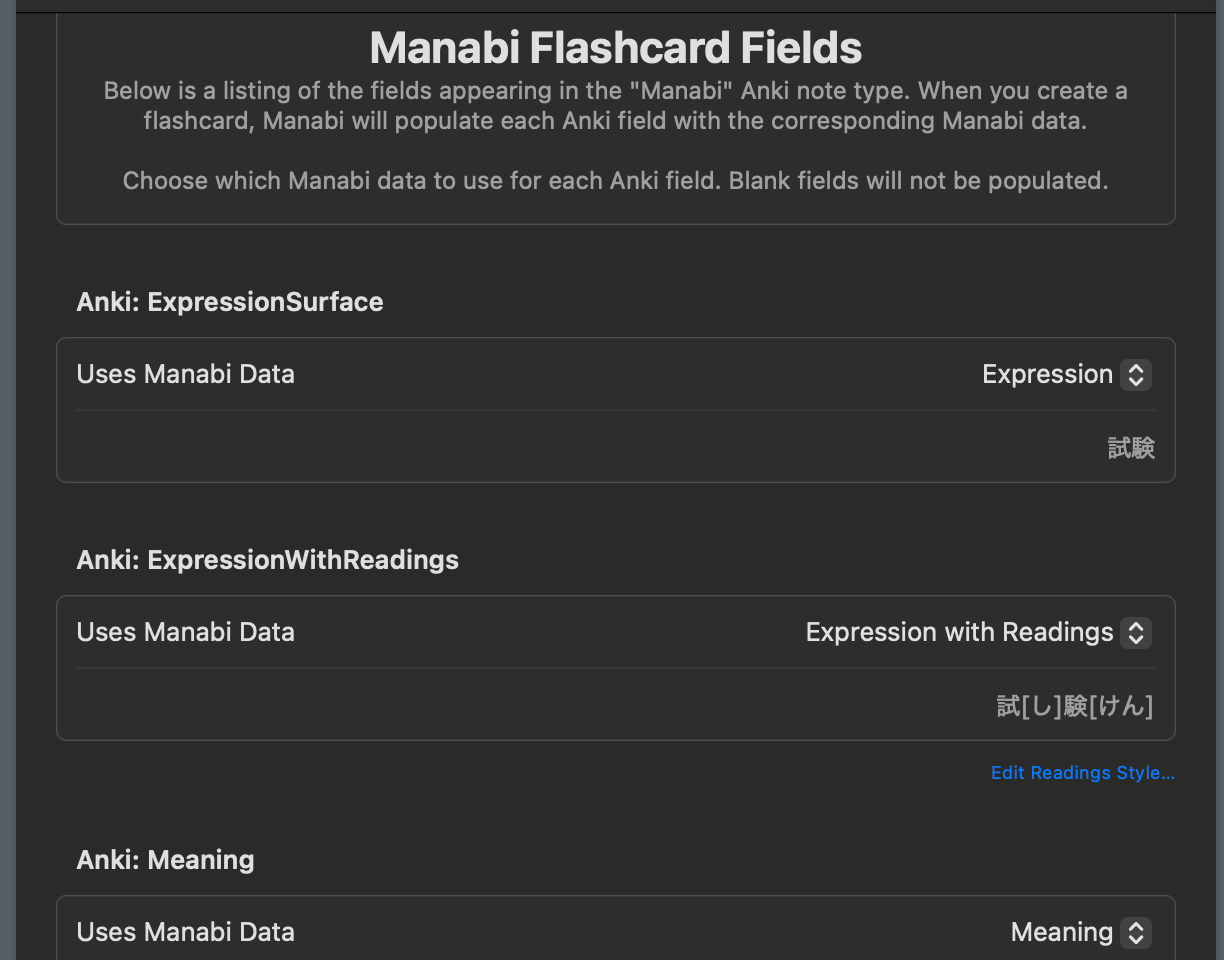Select the Anki: Meaning heading

click(x=165, y=860)
